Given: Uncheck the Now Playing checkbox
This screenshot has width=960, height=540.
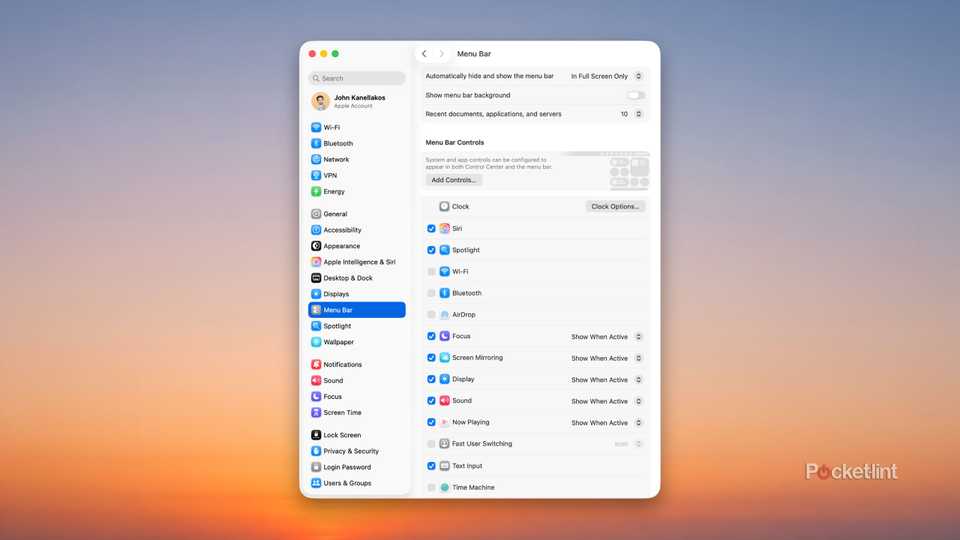Looking at the screenshot, I should click(431, 422).
